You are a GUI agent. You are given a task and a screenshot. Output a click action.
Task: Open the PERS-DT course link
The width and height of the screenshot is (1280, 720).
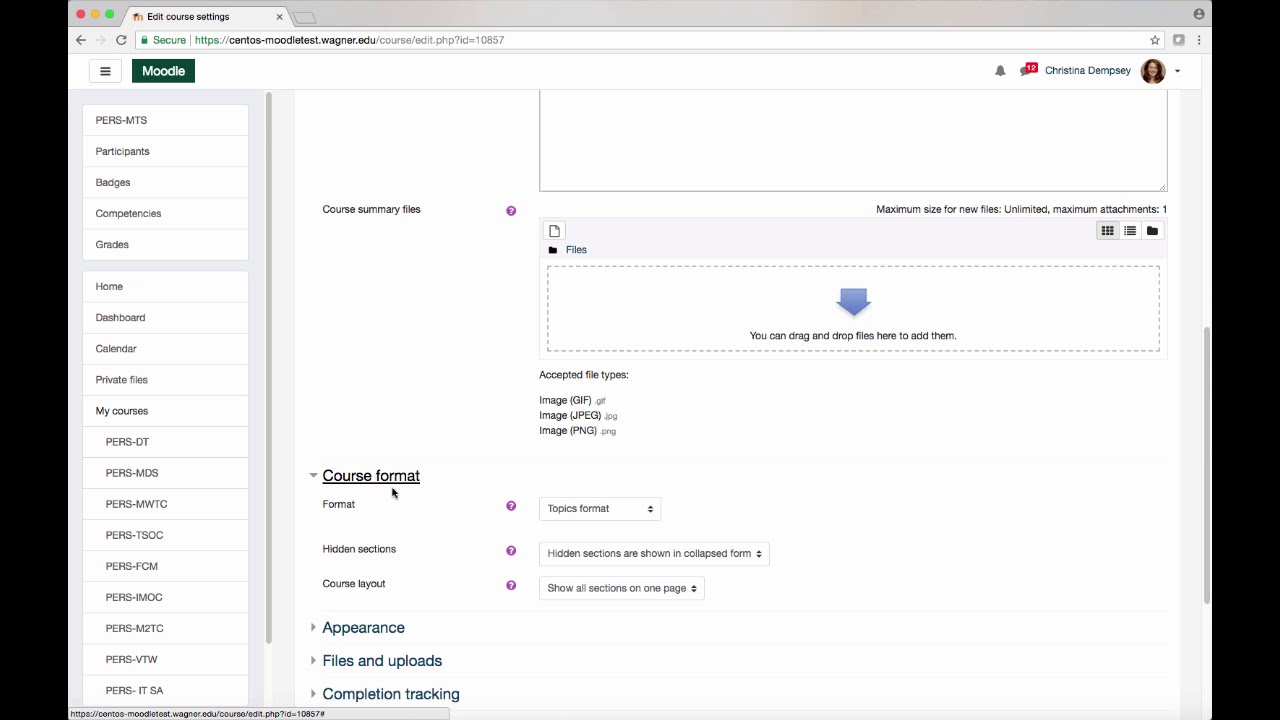(x=165, y=441)
